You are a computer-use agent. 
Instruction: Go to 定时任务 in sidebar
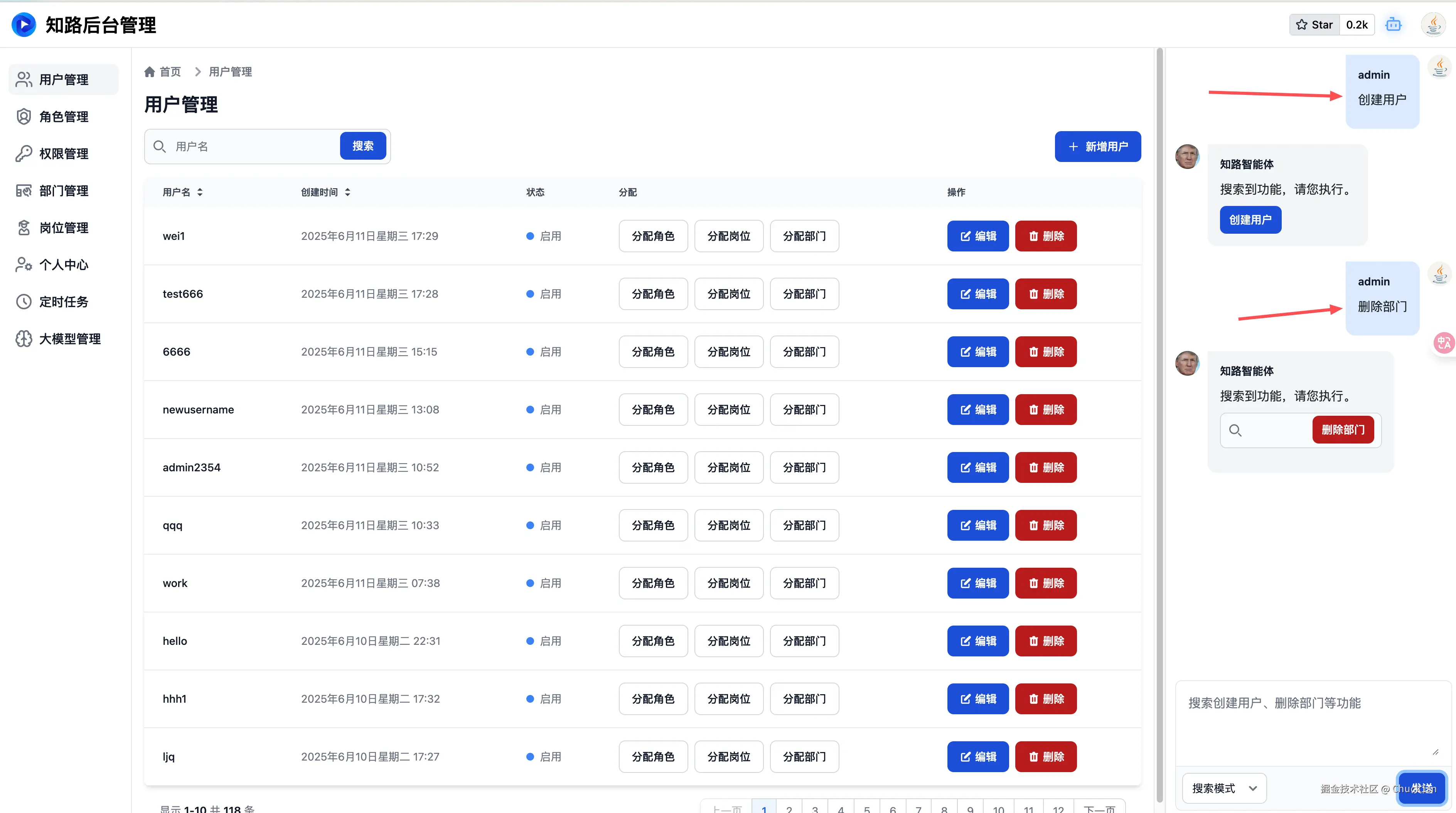[63, 302]
